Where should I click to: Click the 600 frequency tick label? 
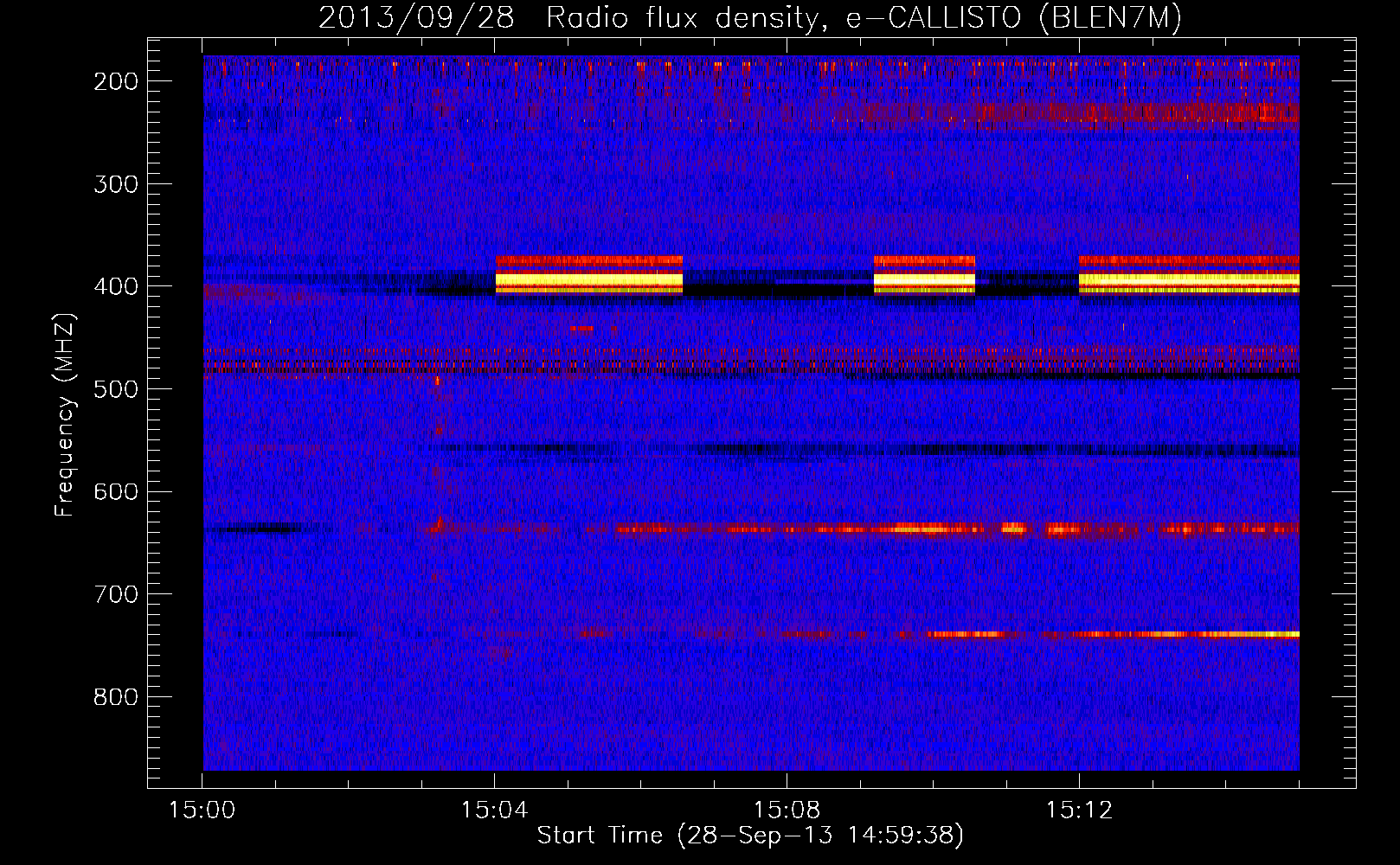[x=116, y=491]
